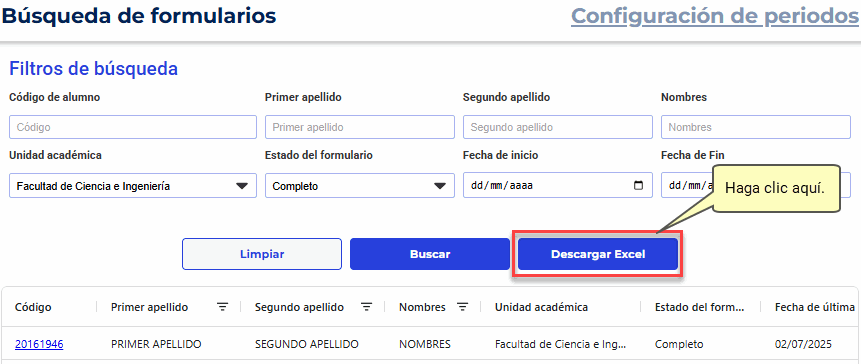The image size is (861, 364).
Task: Select the Fecha de inicio date field
Action: pos(558,186)
